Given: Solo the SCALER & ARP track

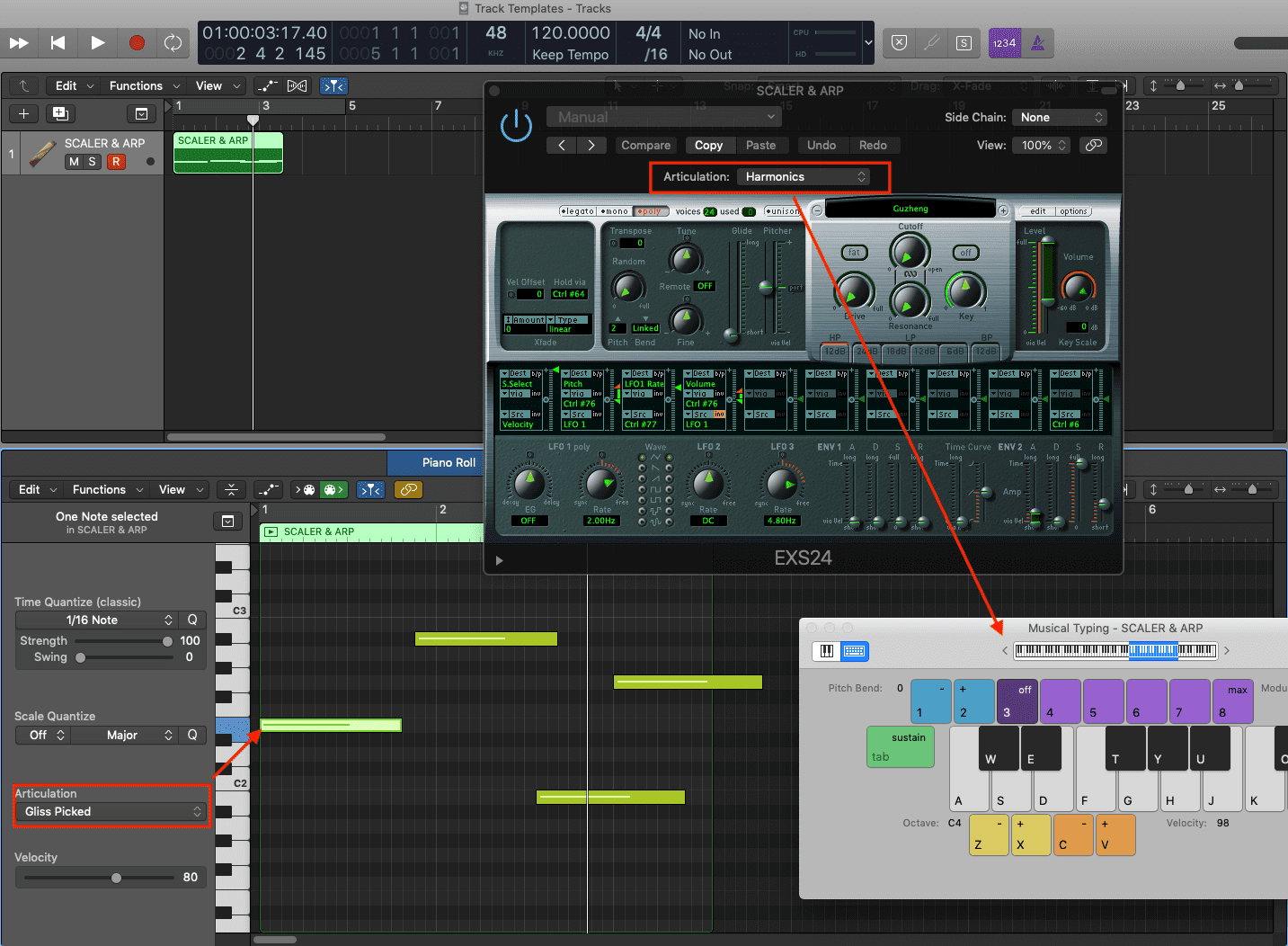Looking at the screenshot, I should 92,162.
